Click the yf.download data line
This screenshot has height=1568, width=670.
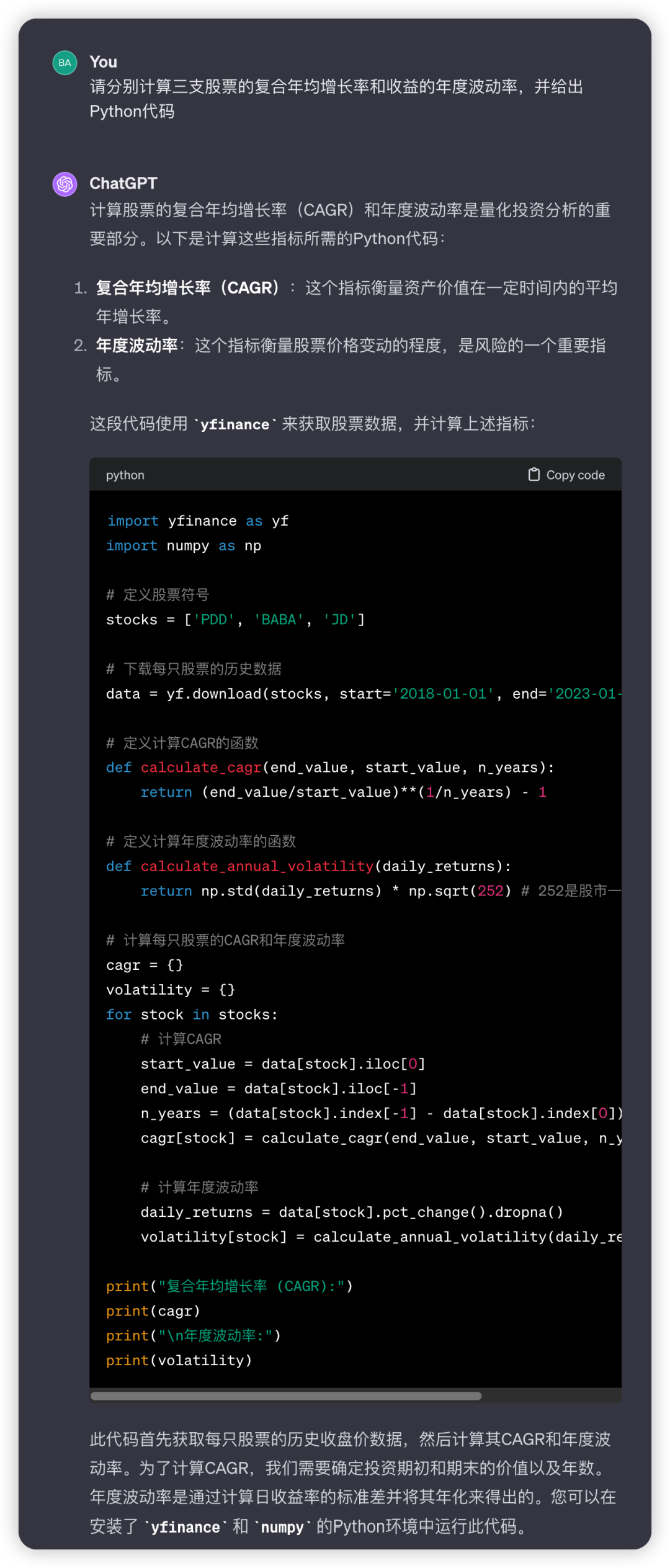coord(364,694)
